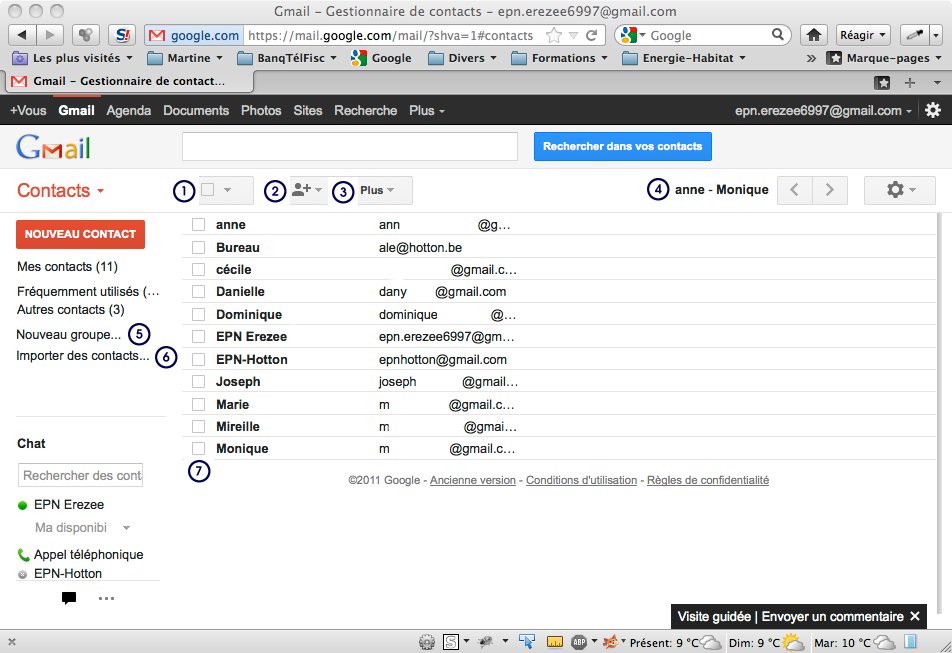Viewport: 952px width, 653px height.
Task: Click the search magnifier in Google box
Action: click(777, 35)
